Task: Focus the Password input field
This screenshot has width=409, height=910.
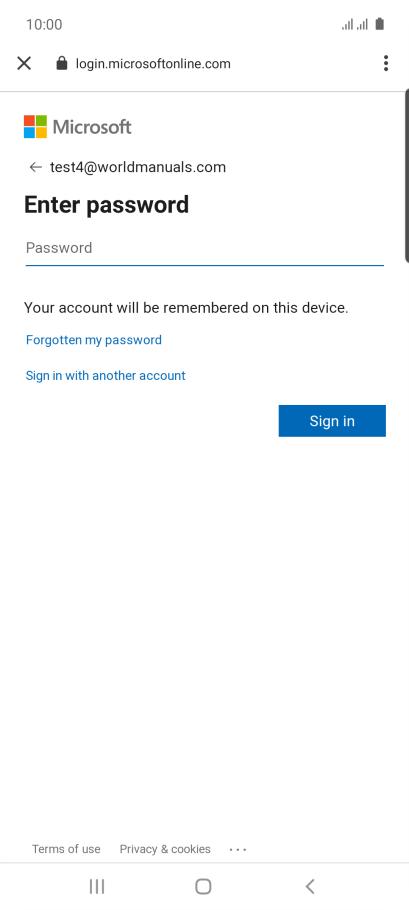Action: click(x=205, y=248)
